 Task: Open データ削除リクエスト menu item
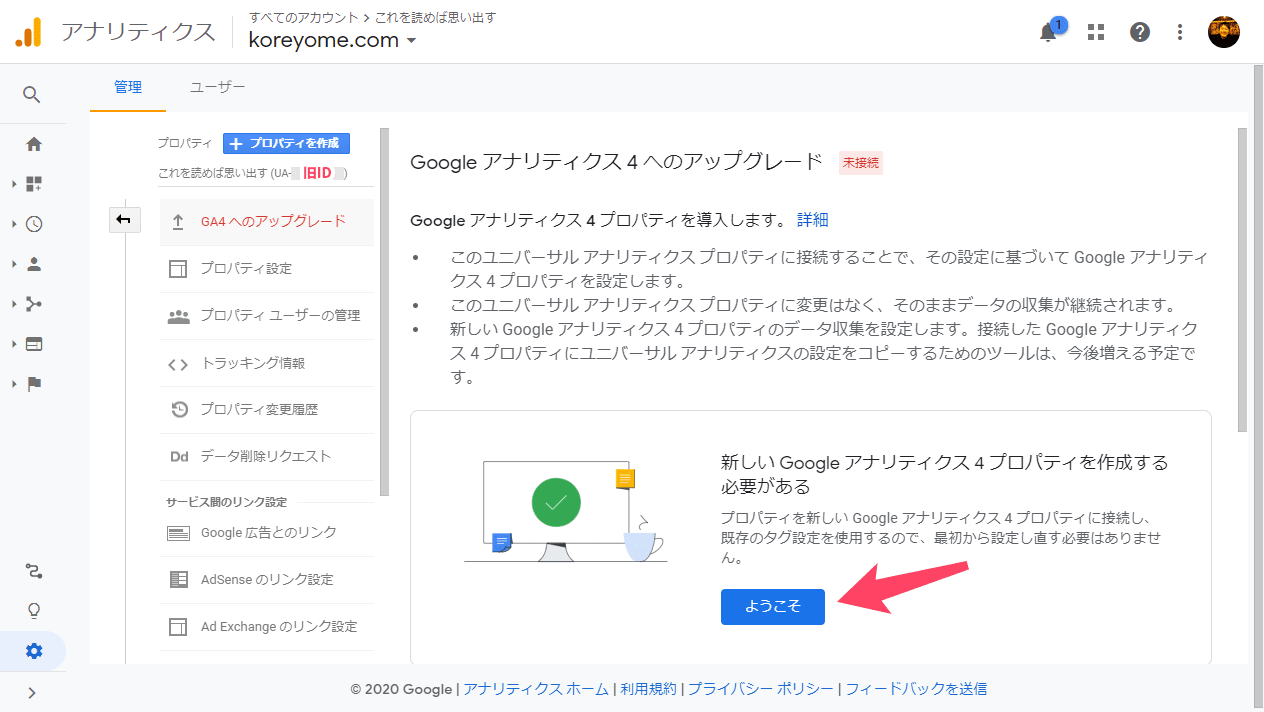267,456
